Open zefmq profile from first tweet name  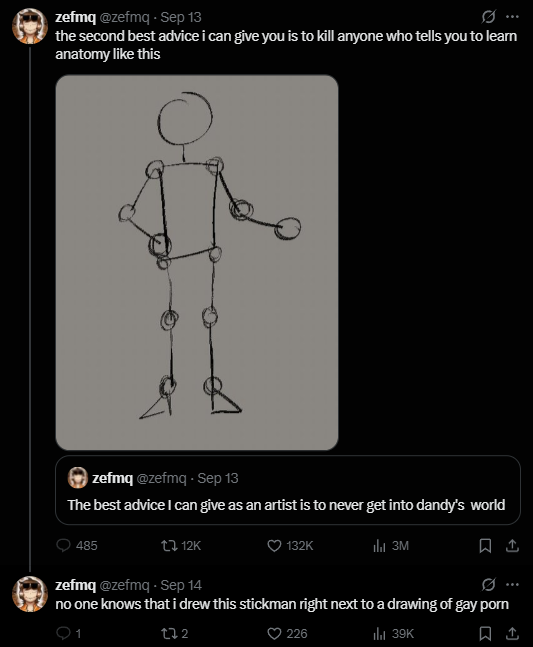[75, 17]
